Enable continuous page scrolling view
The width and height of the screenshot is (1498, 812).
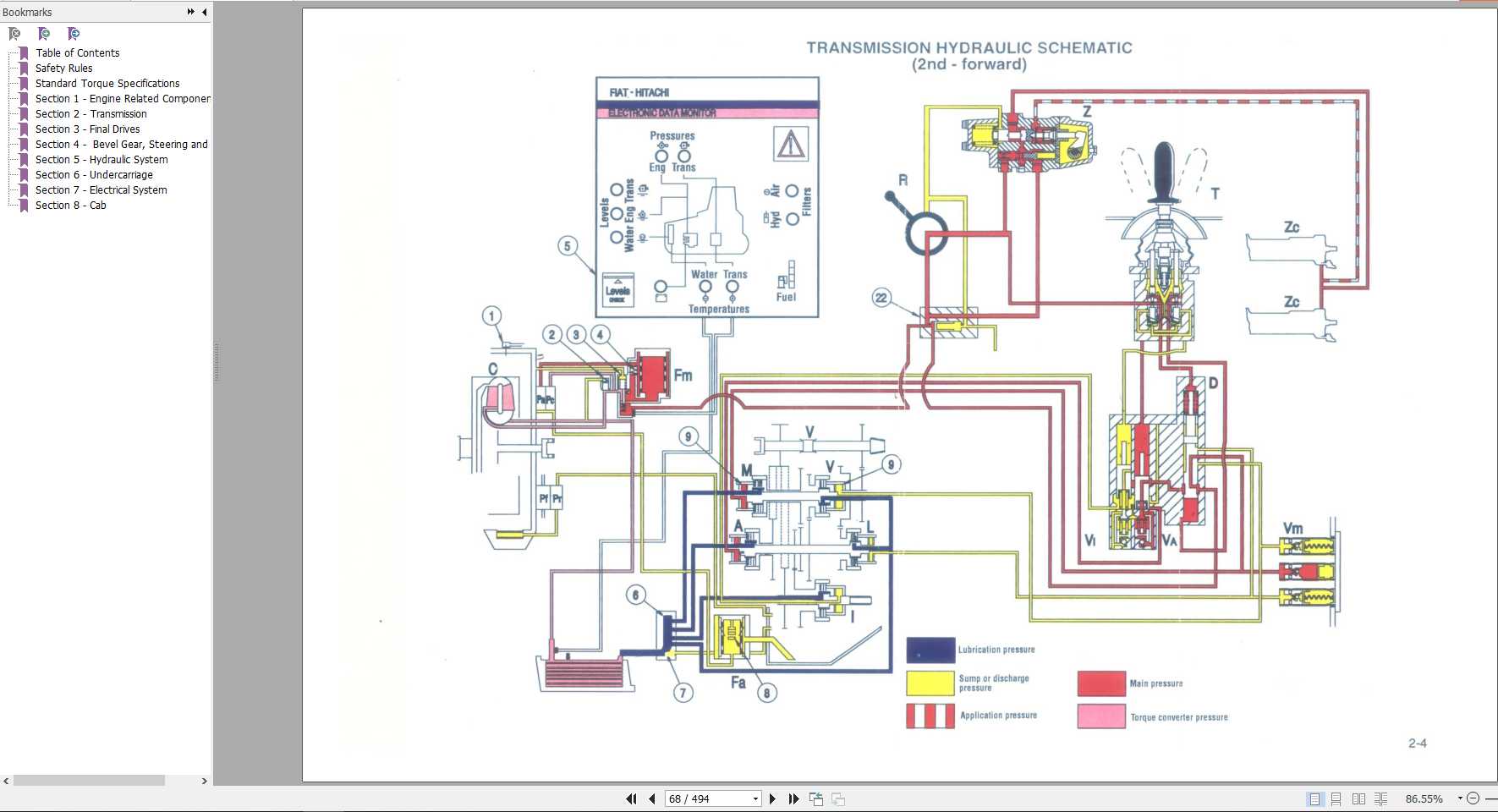pos(1336,798)
